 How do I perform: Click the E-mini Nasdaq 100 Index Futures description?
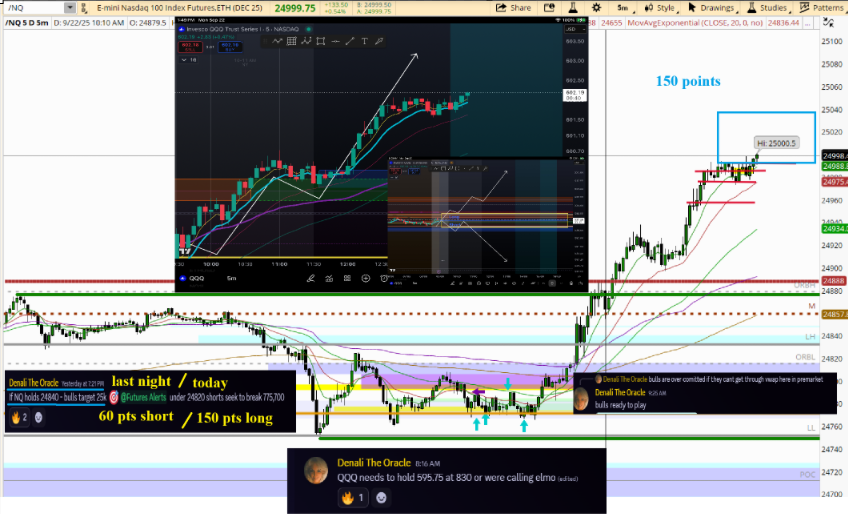point(179,8)
